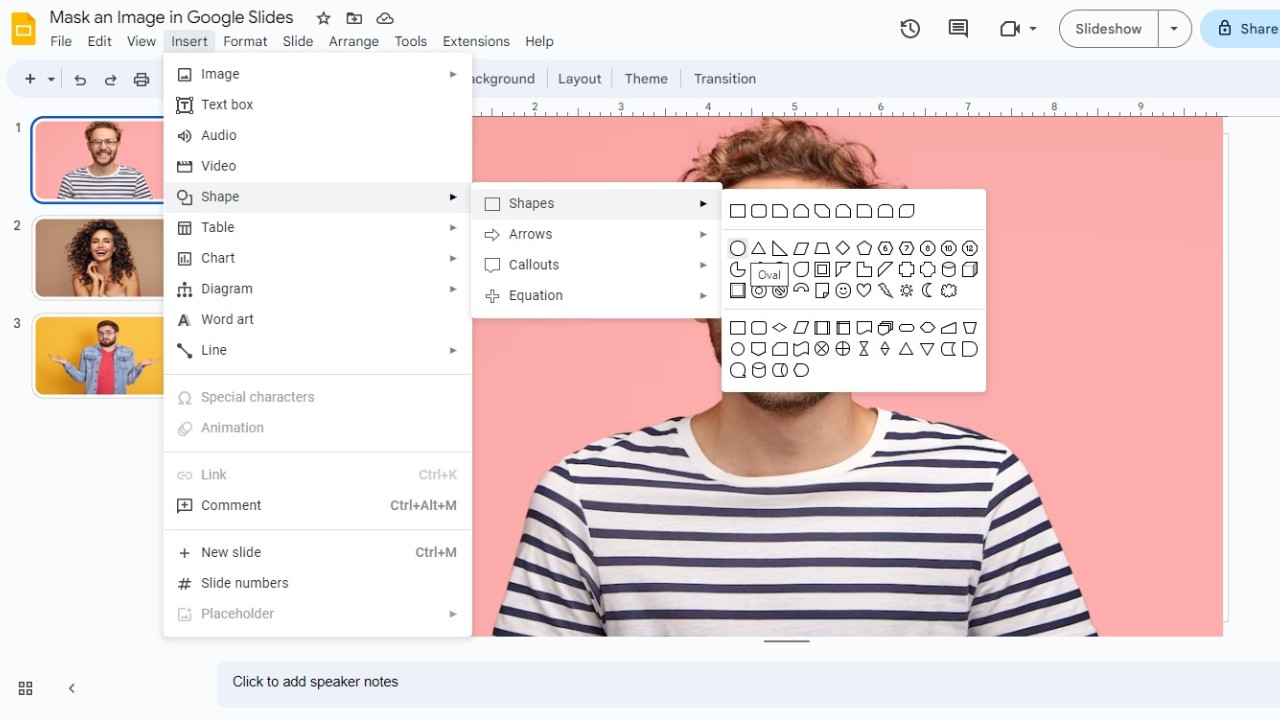The height and width of the screenshot is (720, 1280).
Task: Choose the Smiley face shape
Action: pos(843,290)
